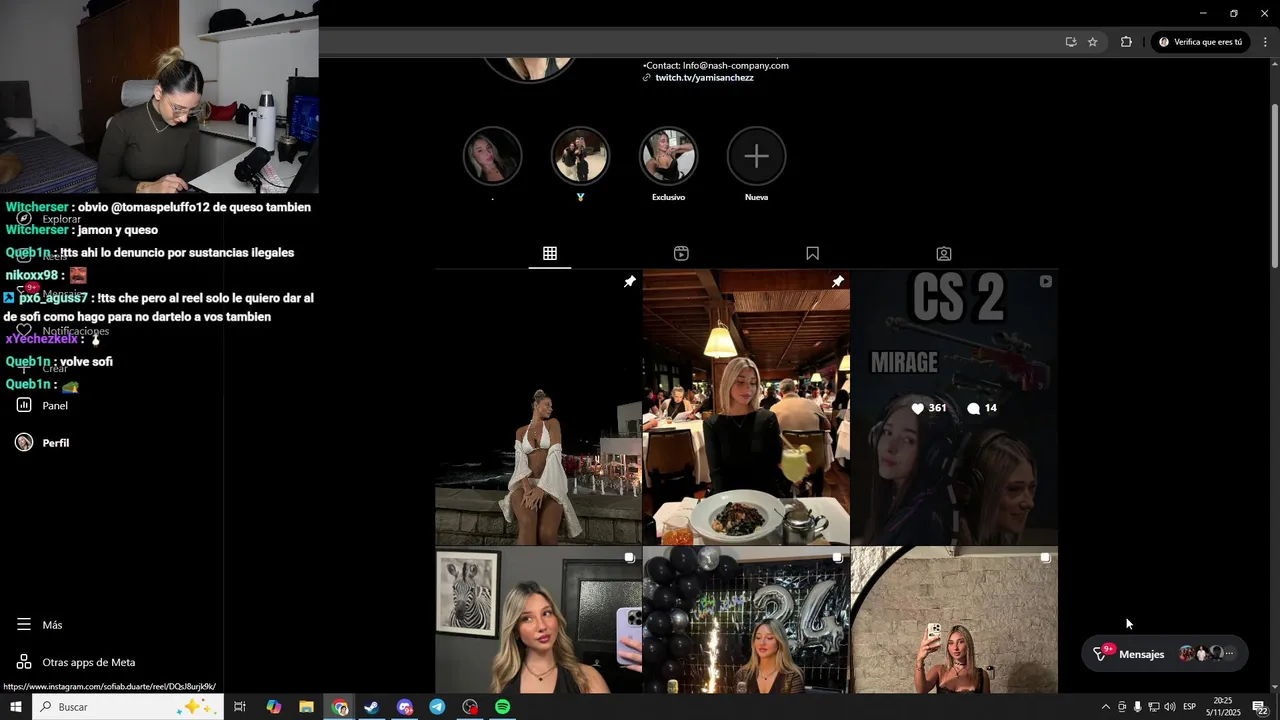
Task: Launch Copilot from the taskbar
Action: click(x=273, y=707)
